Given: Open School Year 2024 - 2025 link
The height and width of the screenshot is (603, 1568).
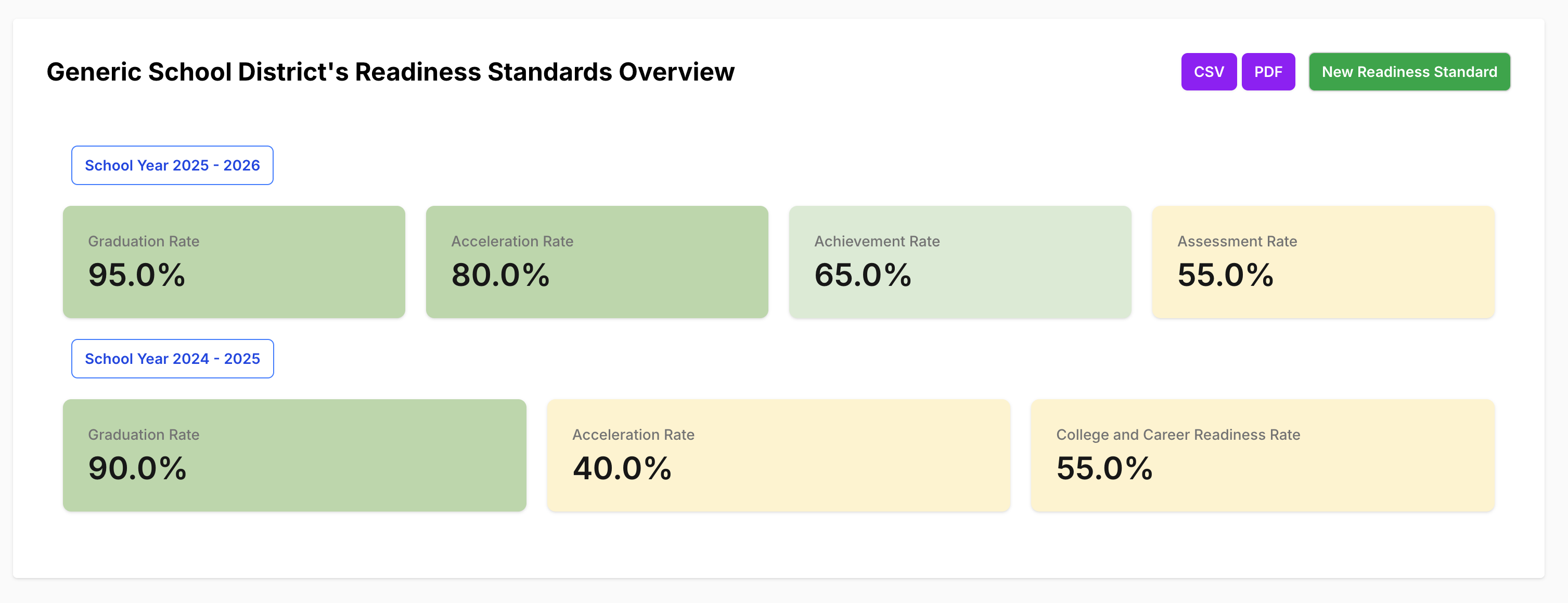Looking at the screenshot, I should point(172,359).
